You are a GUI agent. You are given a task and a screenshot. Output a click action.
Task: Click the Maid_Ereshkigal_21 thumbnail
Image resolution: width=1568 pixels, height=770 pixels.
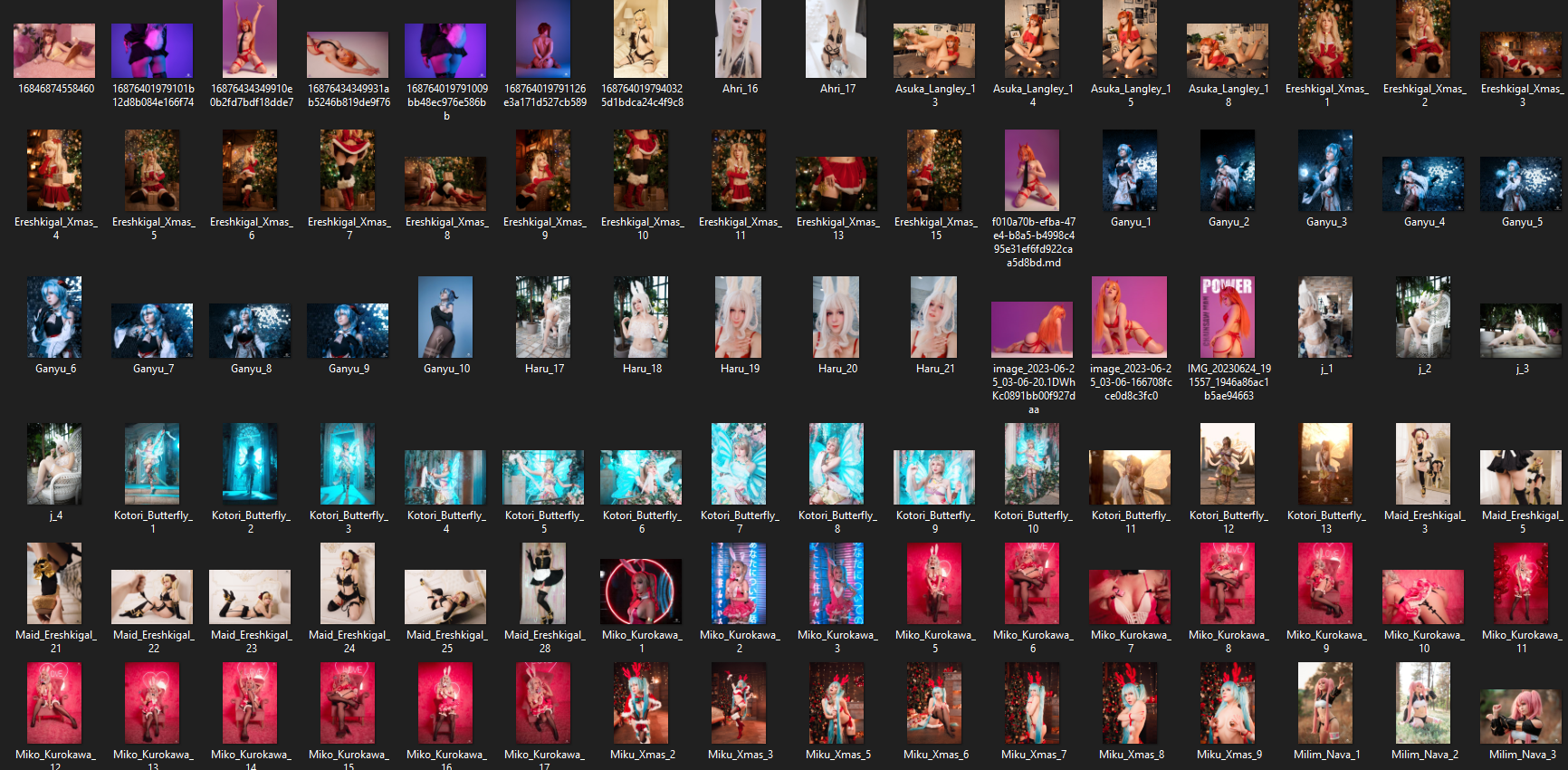(x=55, y=583)
